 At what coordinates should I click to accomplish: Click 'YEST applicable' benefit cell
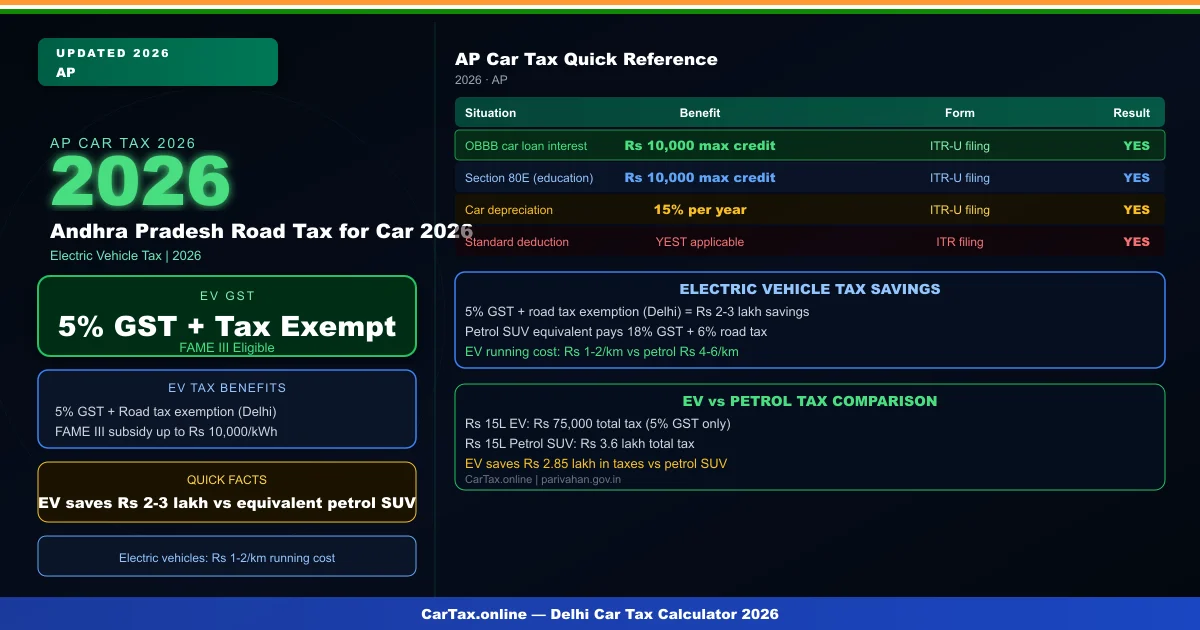coord(700,242)
